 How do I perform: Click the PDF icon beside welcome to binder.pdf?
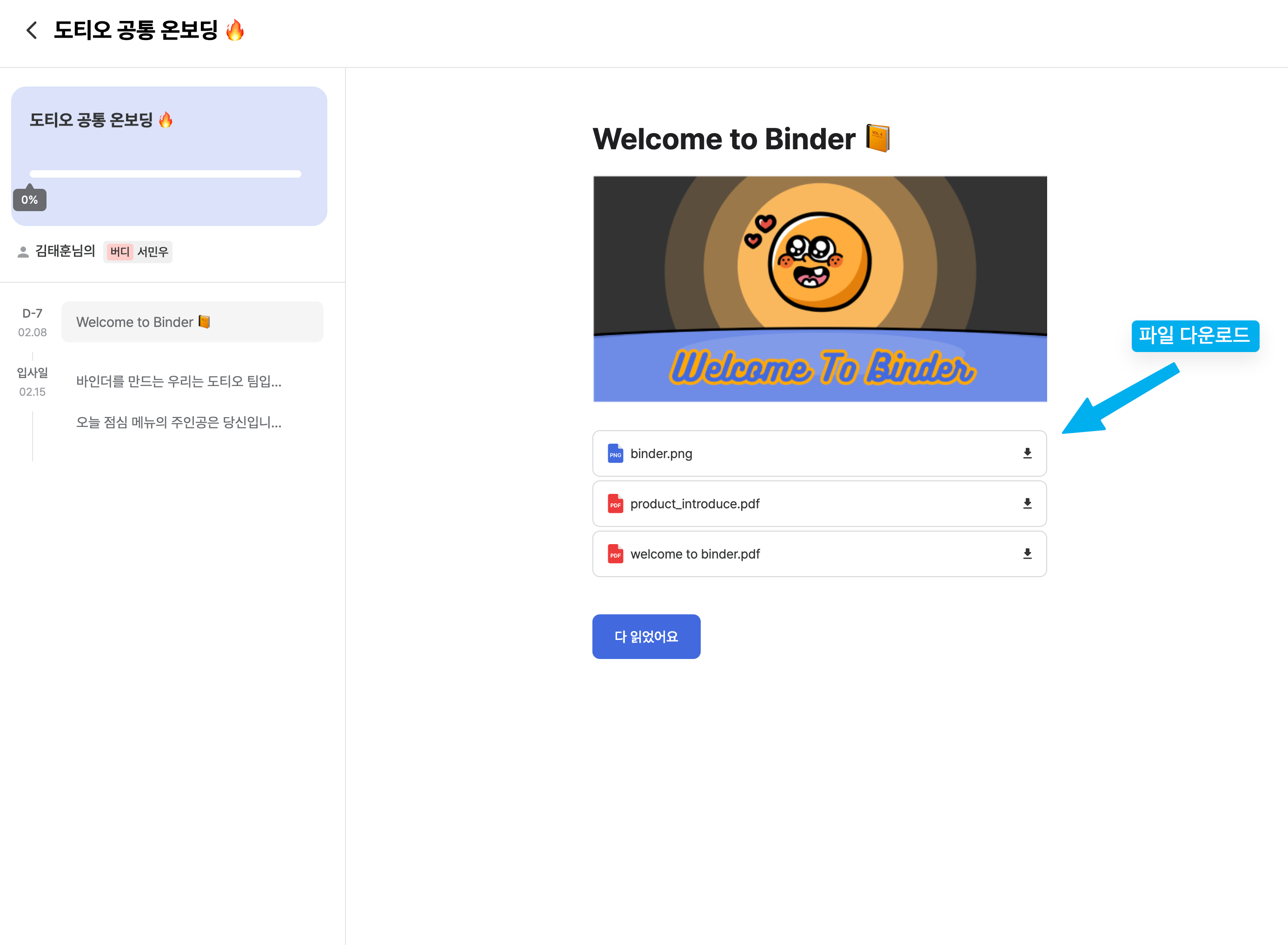tap(615, 554)
